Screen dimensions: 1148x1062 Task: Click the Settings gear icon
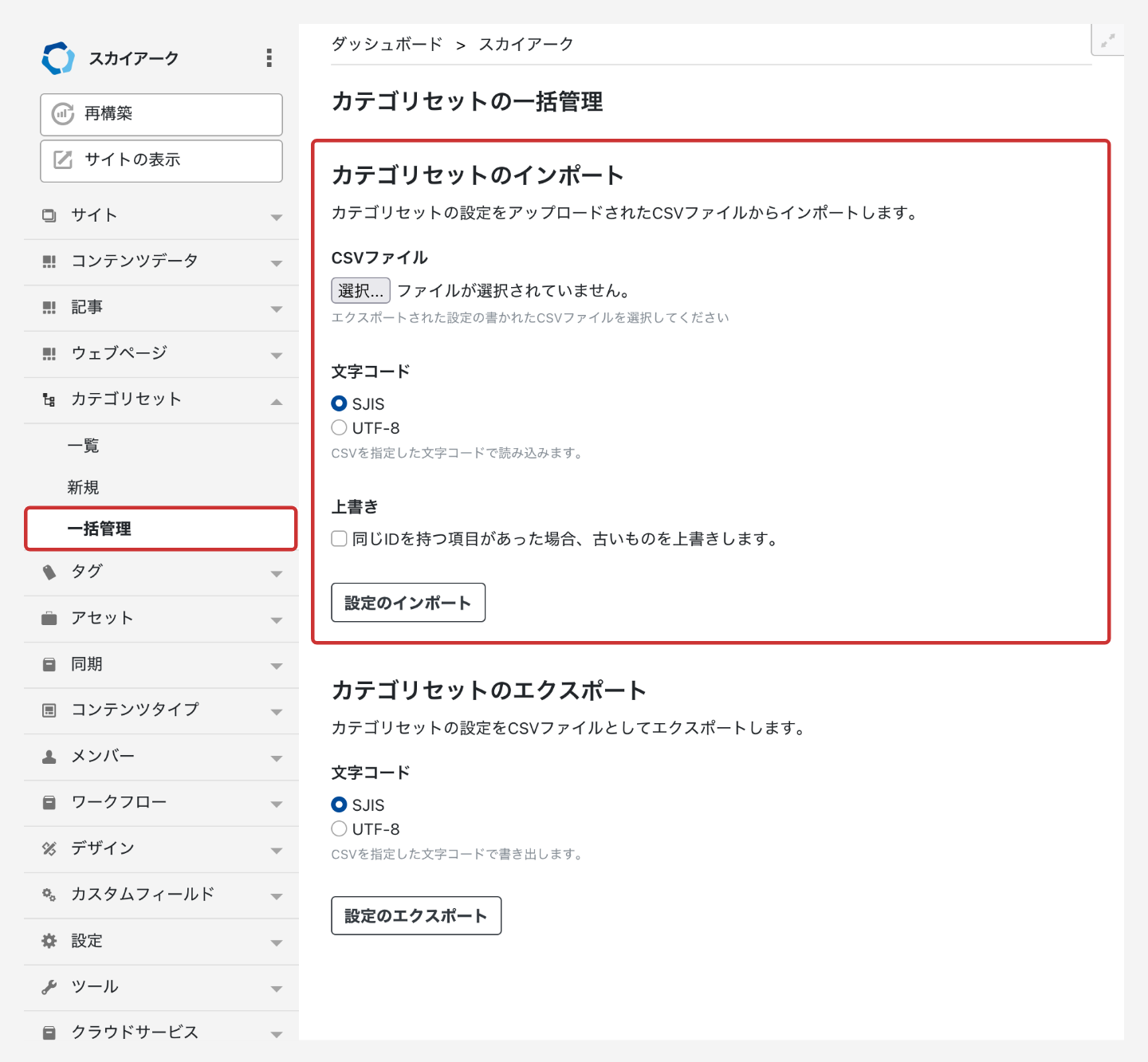coord(49,941)
